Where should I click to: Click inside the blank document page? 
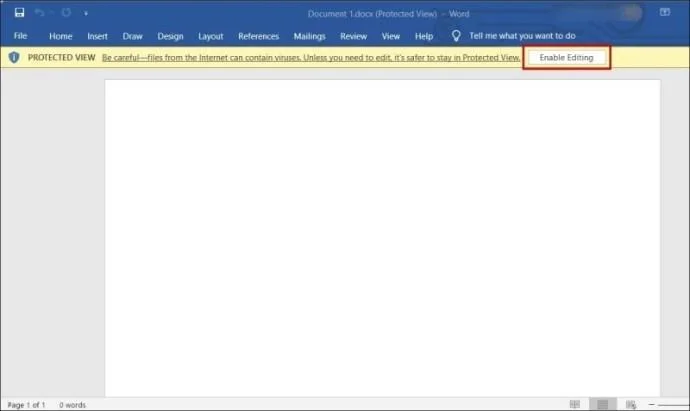382,238
